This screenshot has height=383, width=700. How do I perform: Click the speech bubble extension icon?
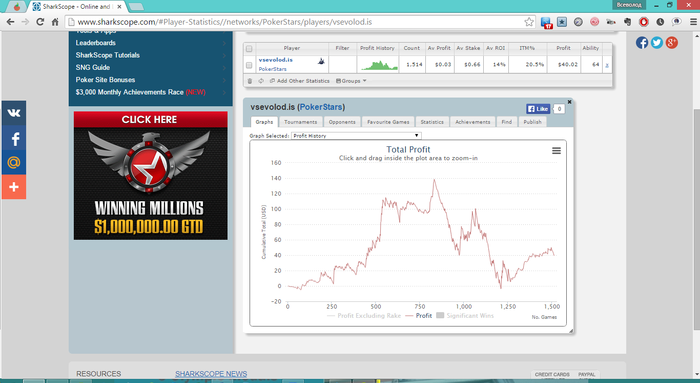point(676,21)
